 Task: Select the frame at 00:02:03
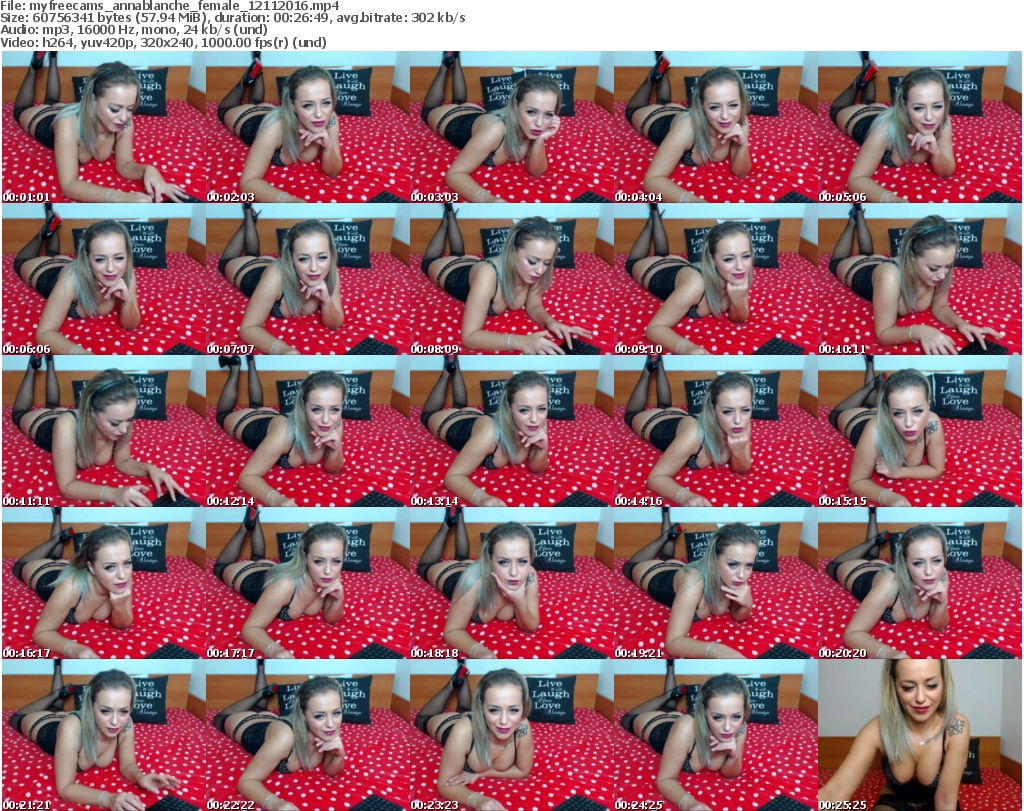(307, 128)
